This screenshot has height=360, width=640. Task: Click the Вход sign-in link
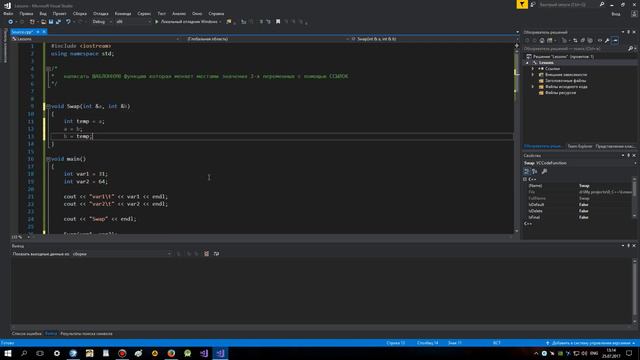click(x=616, y=13)
